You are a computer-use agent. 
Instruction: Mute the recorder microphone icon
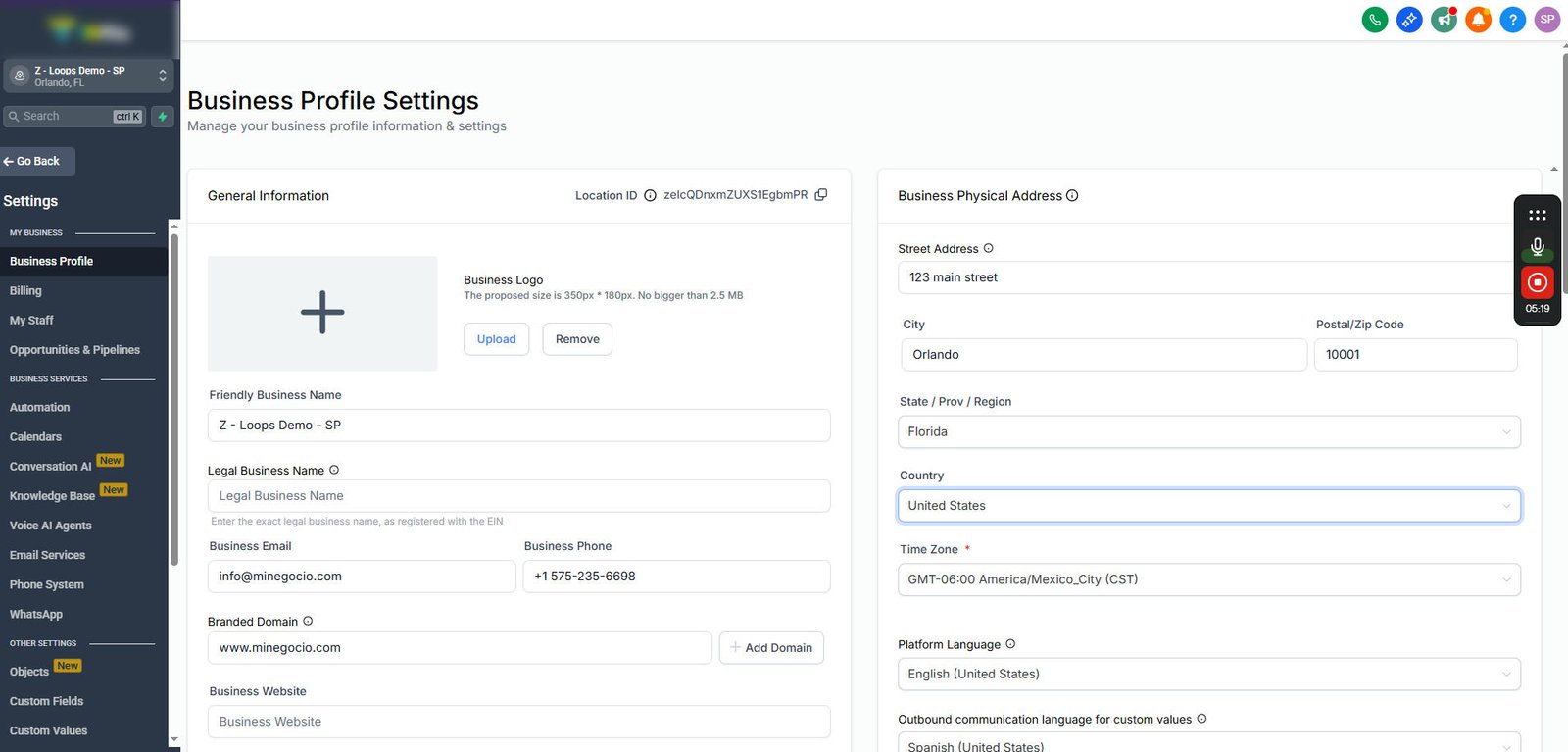[1538, 247]
